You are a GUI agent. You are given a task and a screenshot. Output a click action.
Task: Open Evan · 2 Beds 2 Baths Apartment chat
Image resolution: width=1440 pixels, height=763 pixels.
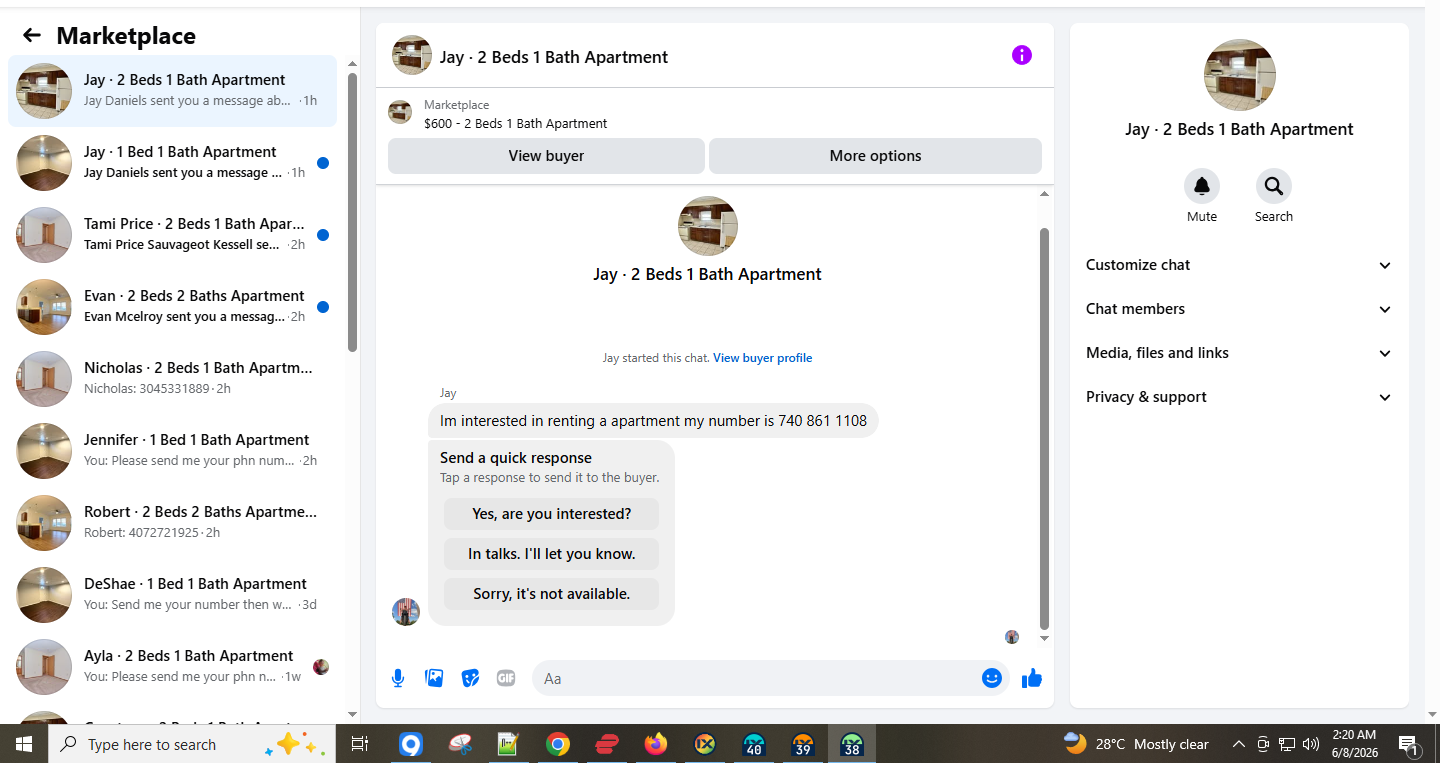coord(172,307)
